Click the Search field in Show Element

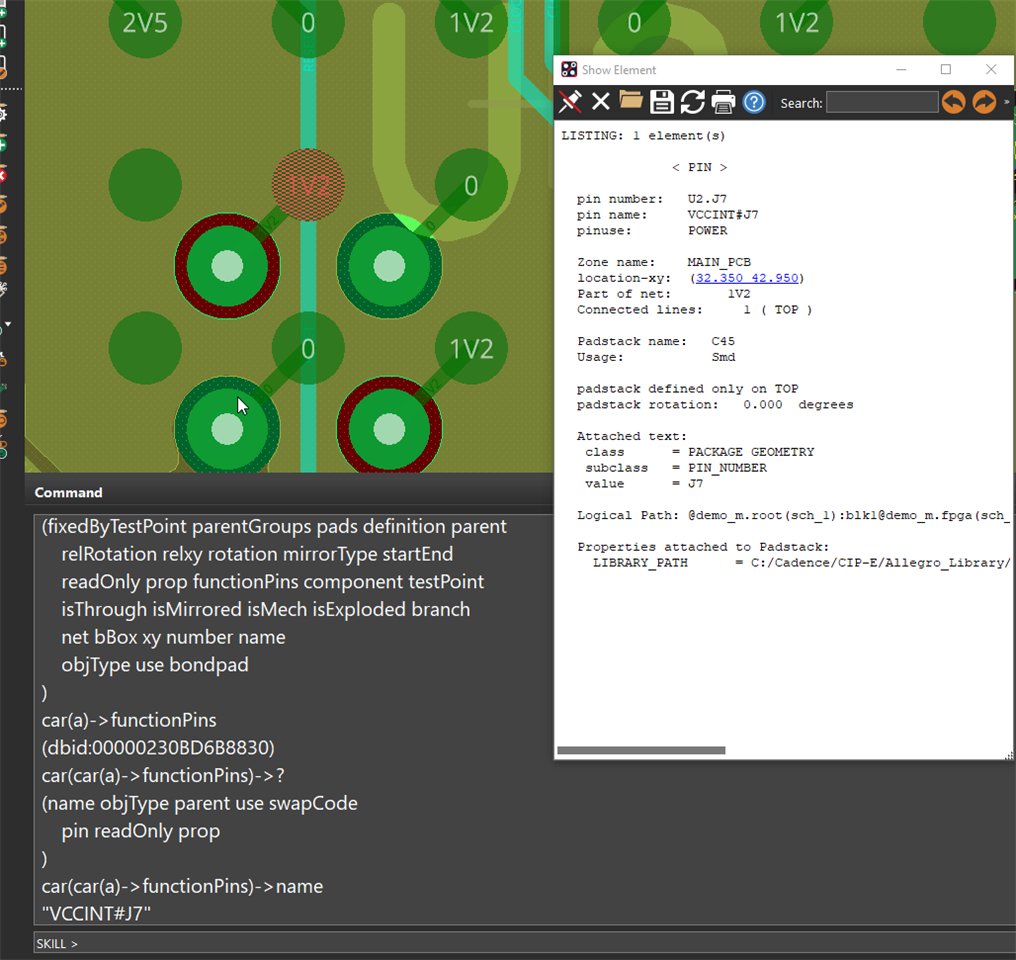pos(882,102)
